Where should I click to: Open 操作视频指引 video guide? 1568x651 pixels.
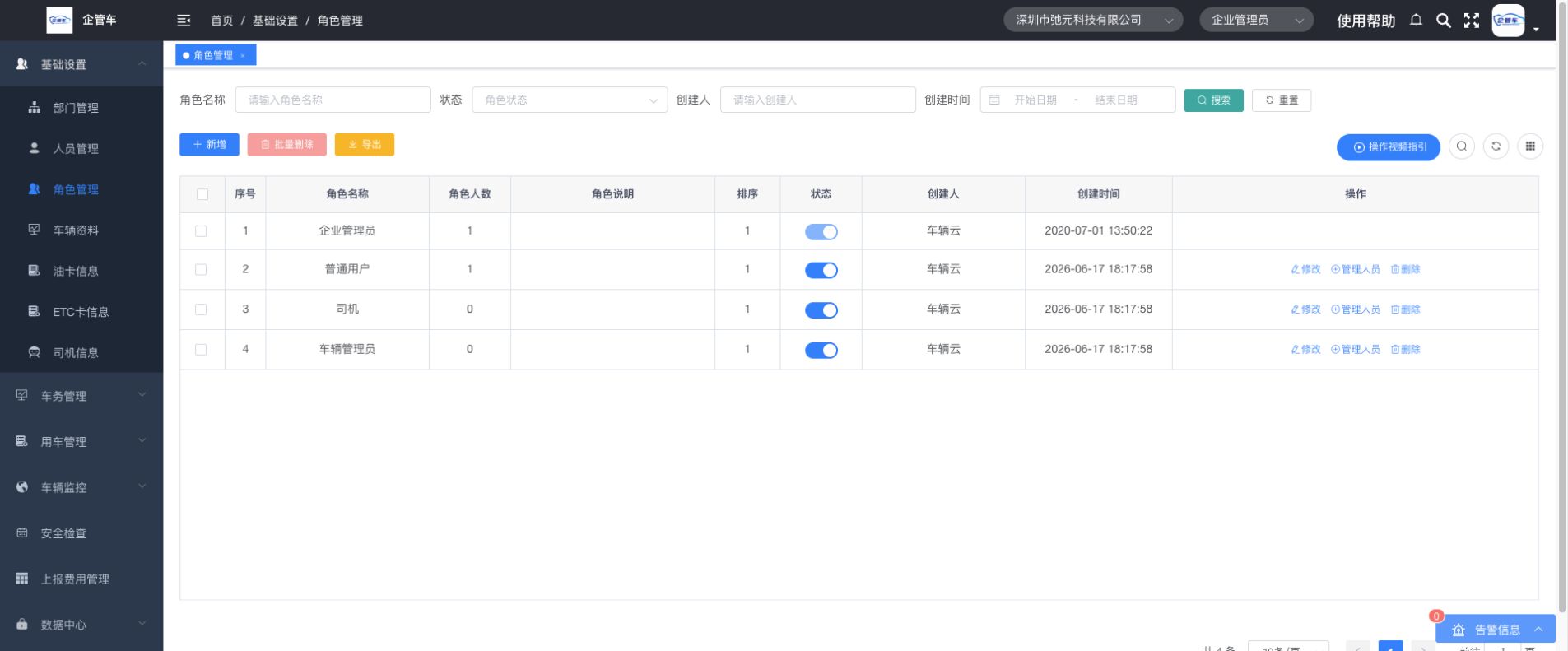click(x=1389, y=147)
